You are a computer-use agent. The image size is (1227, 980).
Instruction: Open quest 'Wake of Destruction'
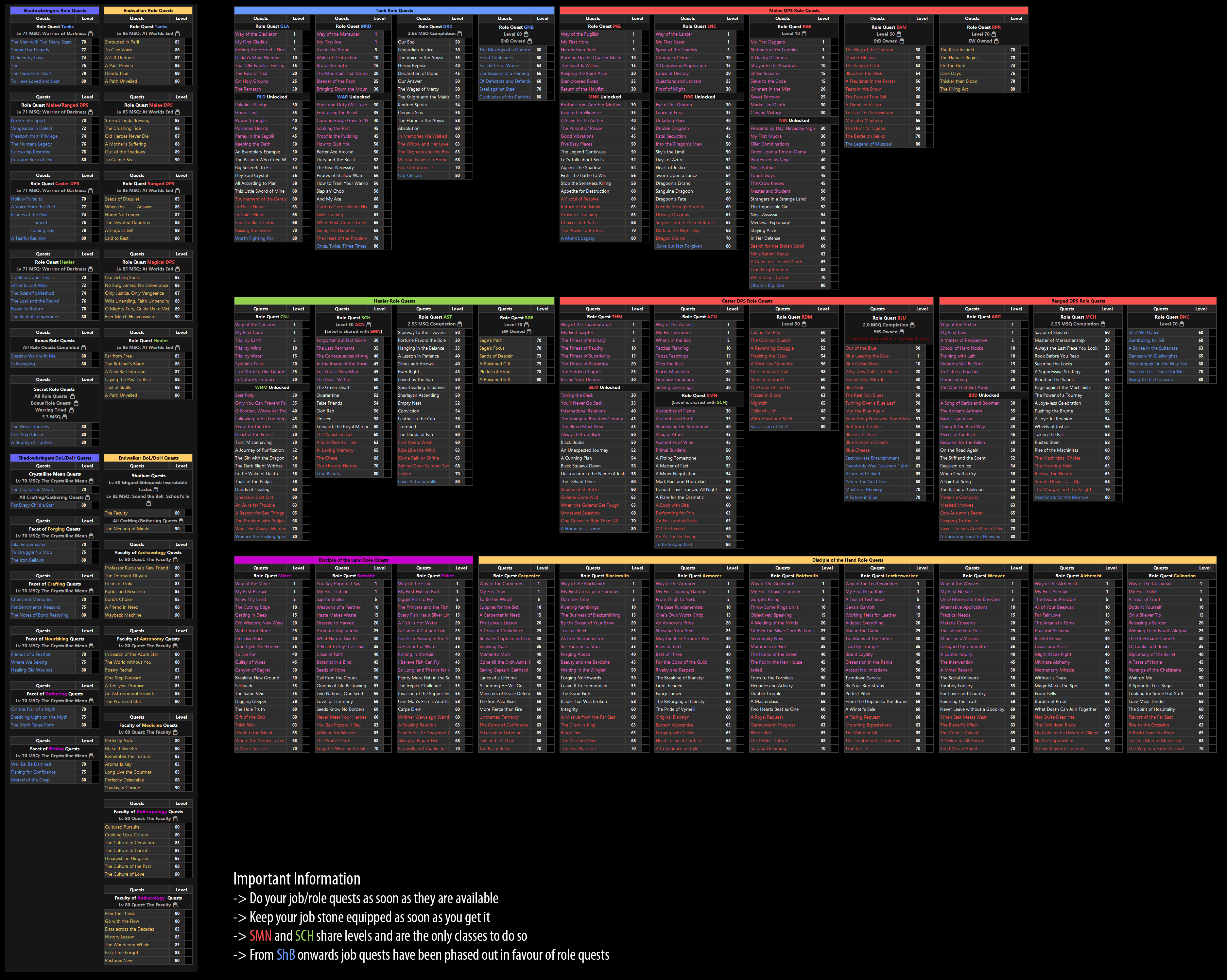tap(337, 58)
